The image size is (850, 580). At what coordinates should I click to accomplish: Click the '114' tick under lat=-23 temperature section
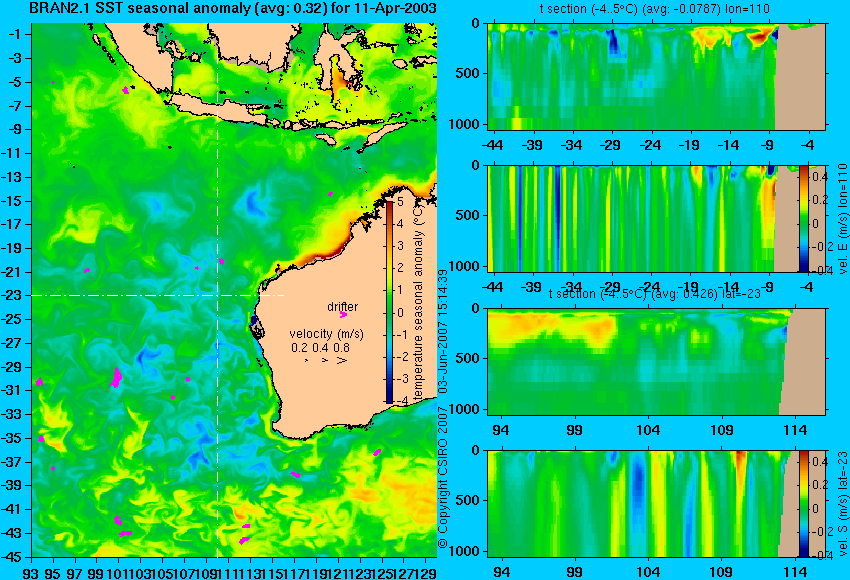pos(795,430)
